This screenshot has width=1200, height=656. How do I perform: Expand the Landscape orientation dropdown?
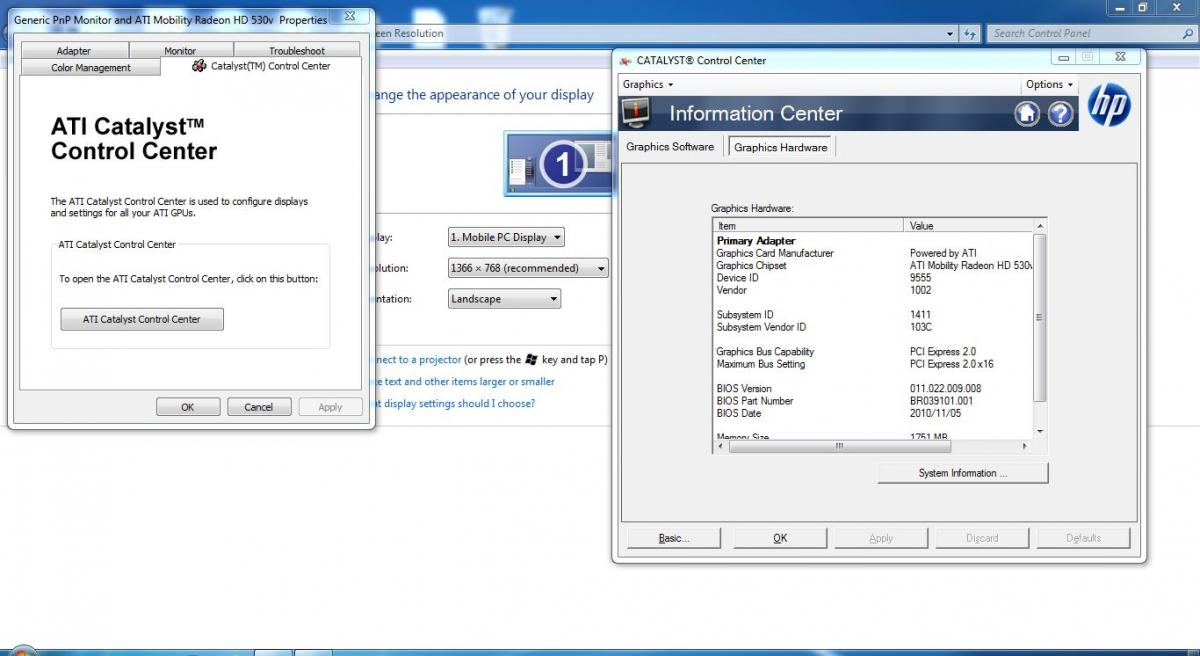(x=504, y=299)
